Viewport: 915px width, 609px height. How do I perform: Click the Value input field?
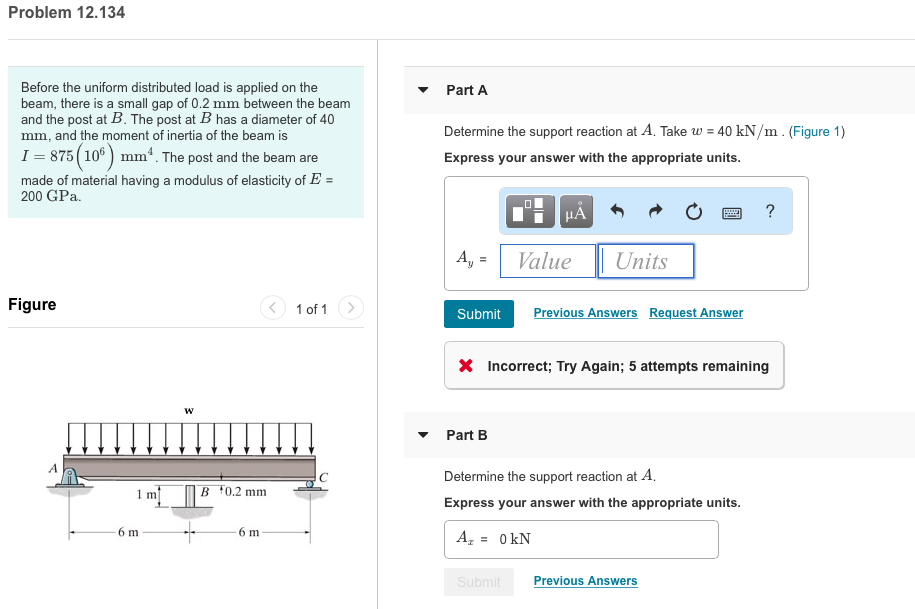pos(547,260)
